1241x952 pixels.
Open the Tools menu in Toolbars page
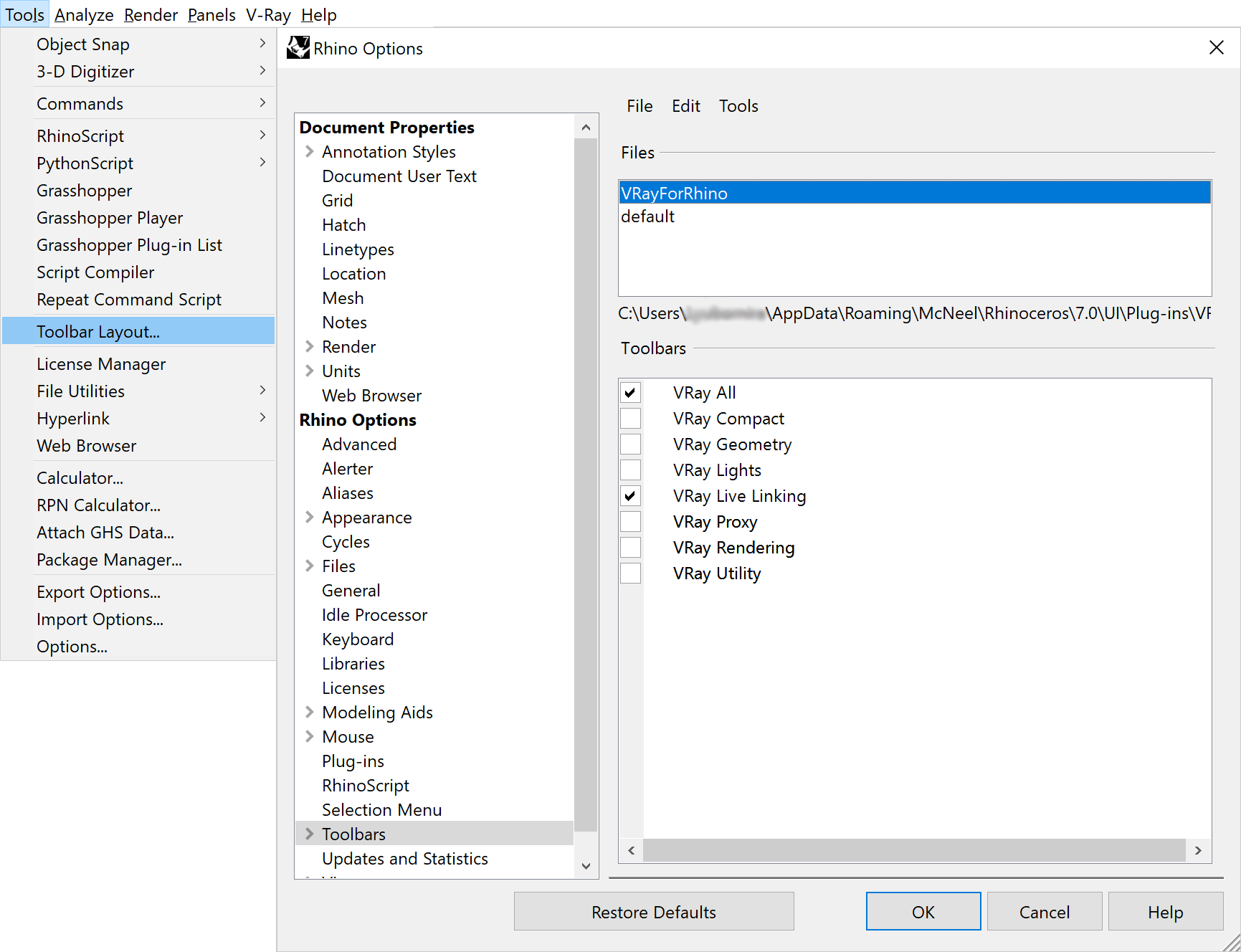[738, 106]
